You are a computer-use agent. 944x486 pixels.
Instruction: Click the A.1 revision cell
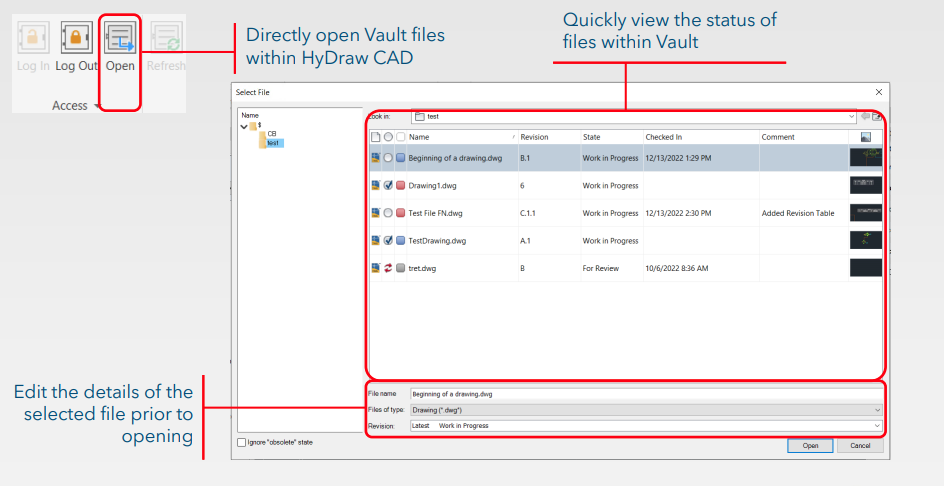pos(525,240)
